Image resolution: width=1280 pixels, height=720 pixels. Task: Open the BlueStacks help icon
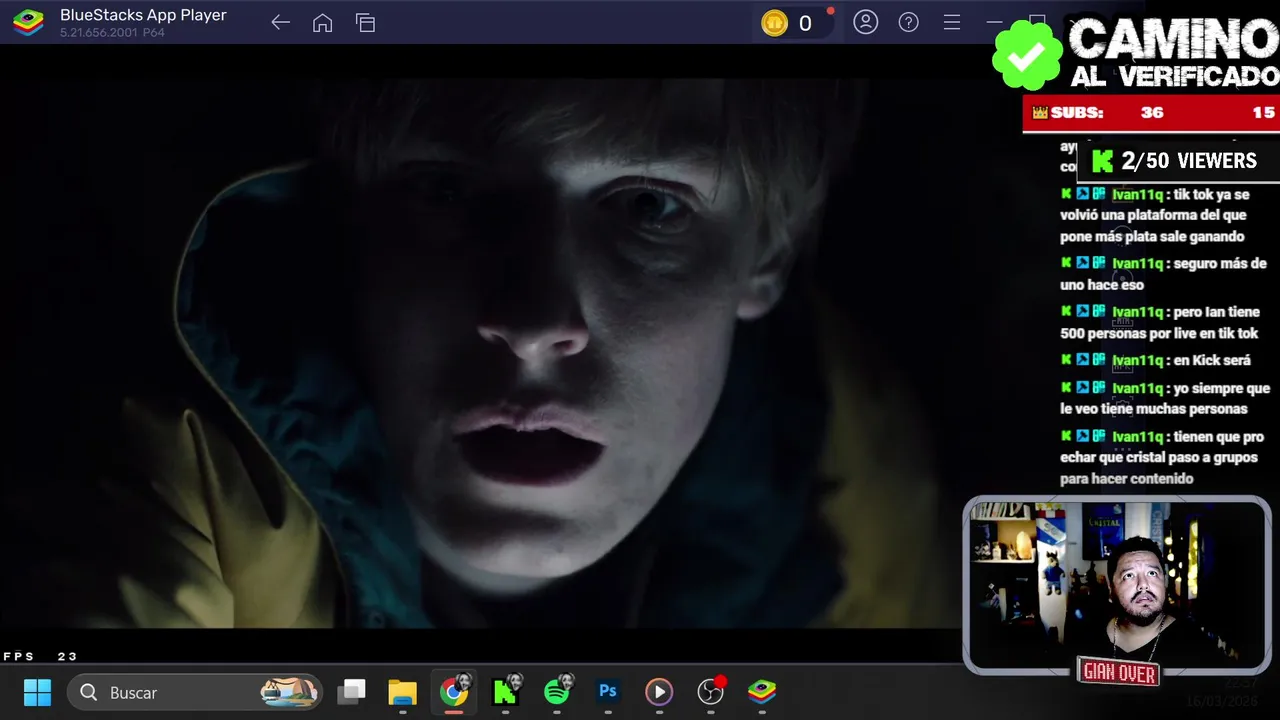[908, 22]
